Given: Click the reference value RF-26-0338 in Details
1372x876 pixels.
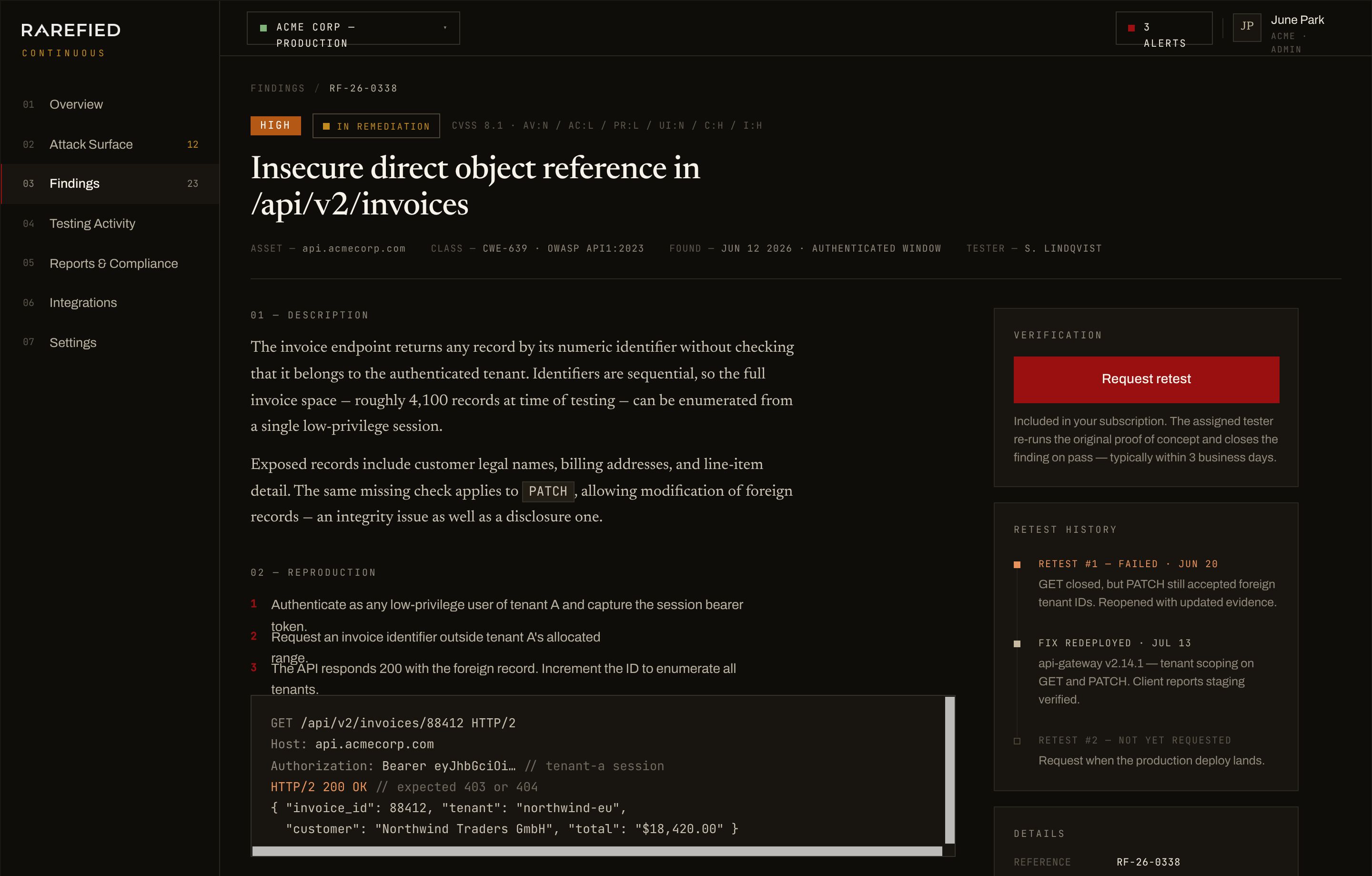Looking at the screenshot, I should [1148, 862].
